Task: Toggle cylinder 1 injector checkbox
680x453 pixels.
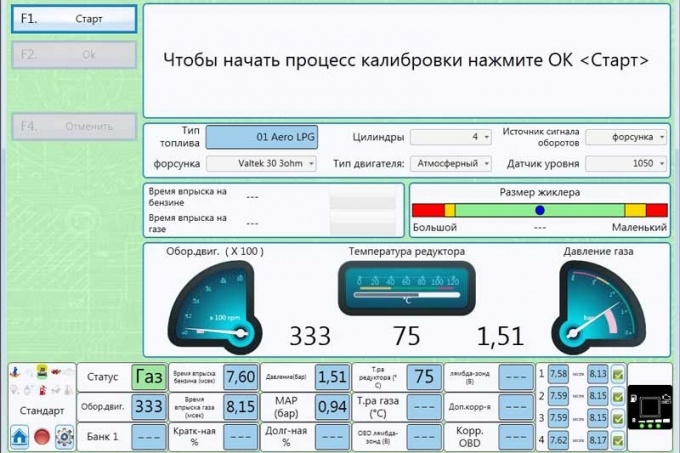Action: (618, 374)
